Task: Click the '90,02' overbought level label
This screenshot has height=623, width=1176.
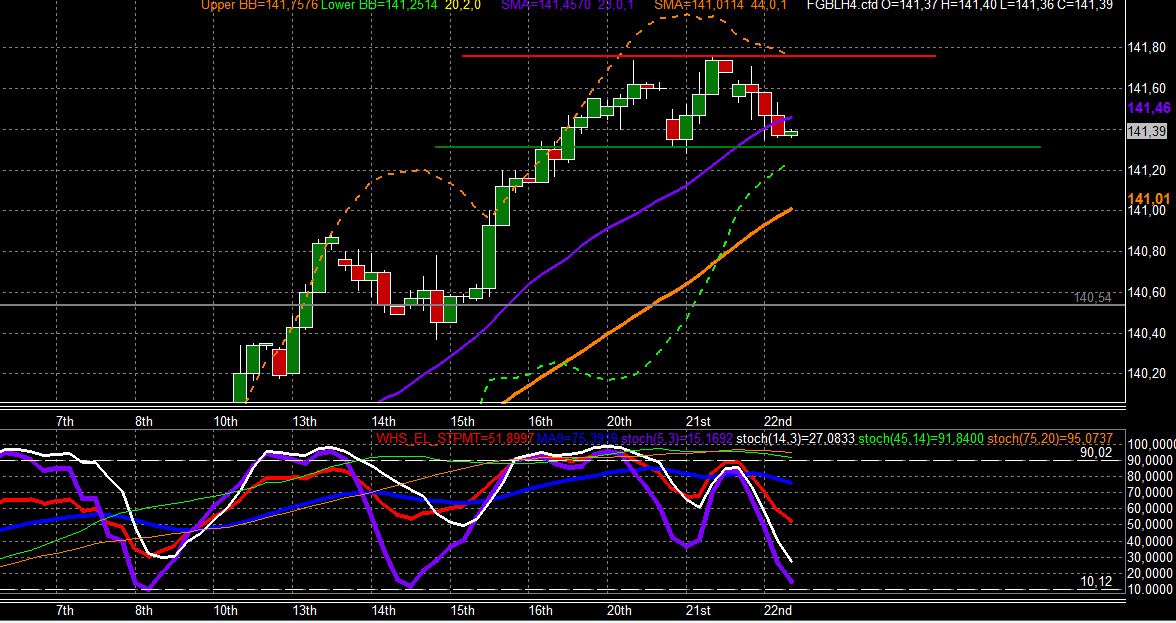Action: pos(1096,453)
